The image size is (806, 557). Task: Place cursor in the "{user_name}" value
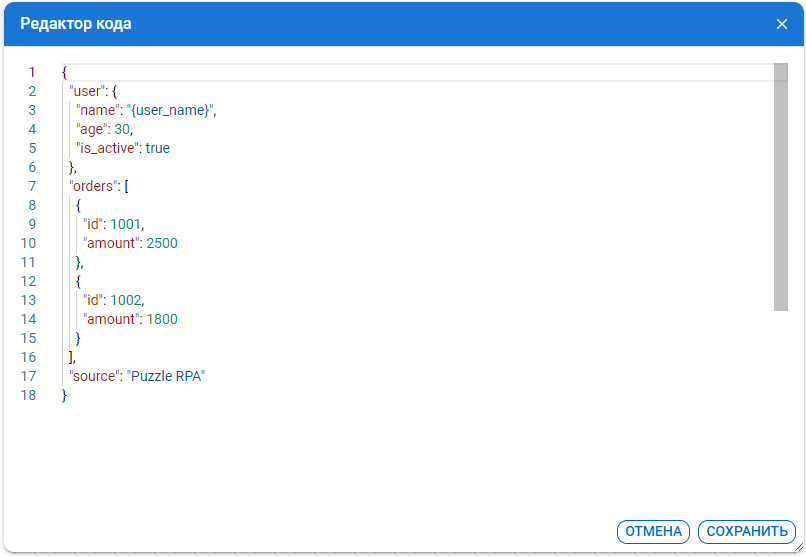pyautogui.click(x=170, y=110)
